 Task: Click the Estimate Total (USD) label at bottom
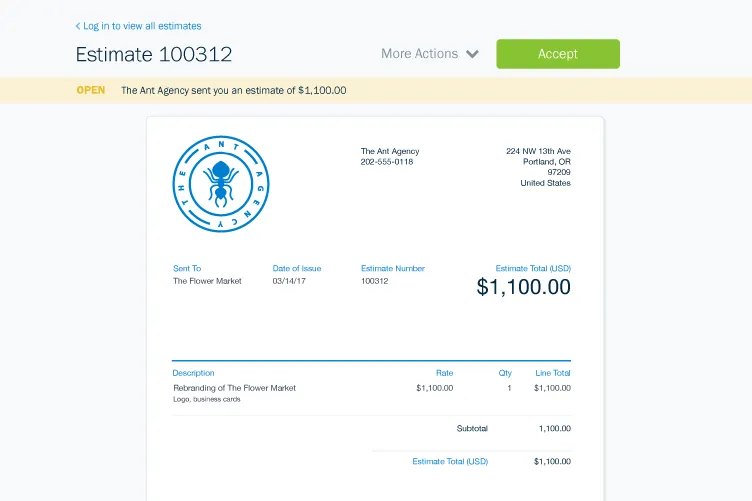pos(450,461)
